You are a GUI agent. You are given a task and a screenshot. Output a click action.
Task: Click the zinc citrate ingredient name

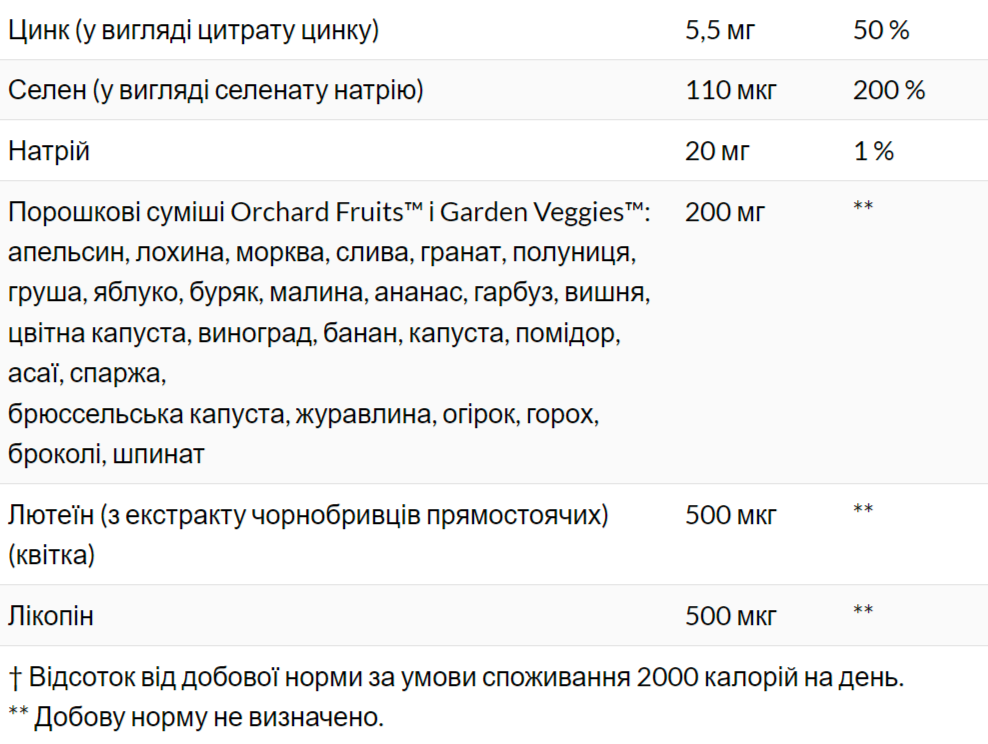point(193,30)
